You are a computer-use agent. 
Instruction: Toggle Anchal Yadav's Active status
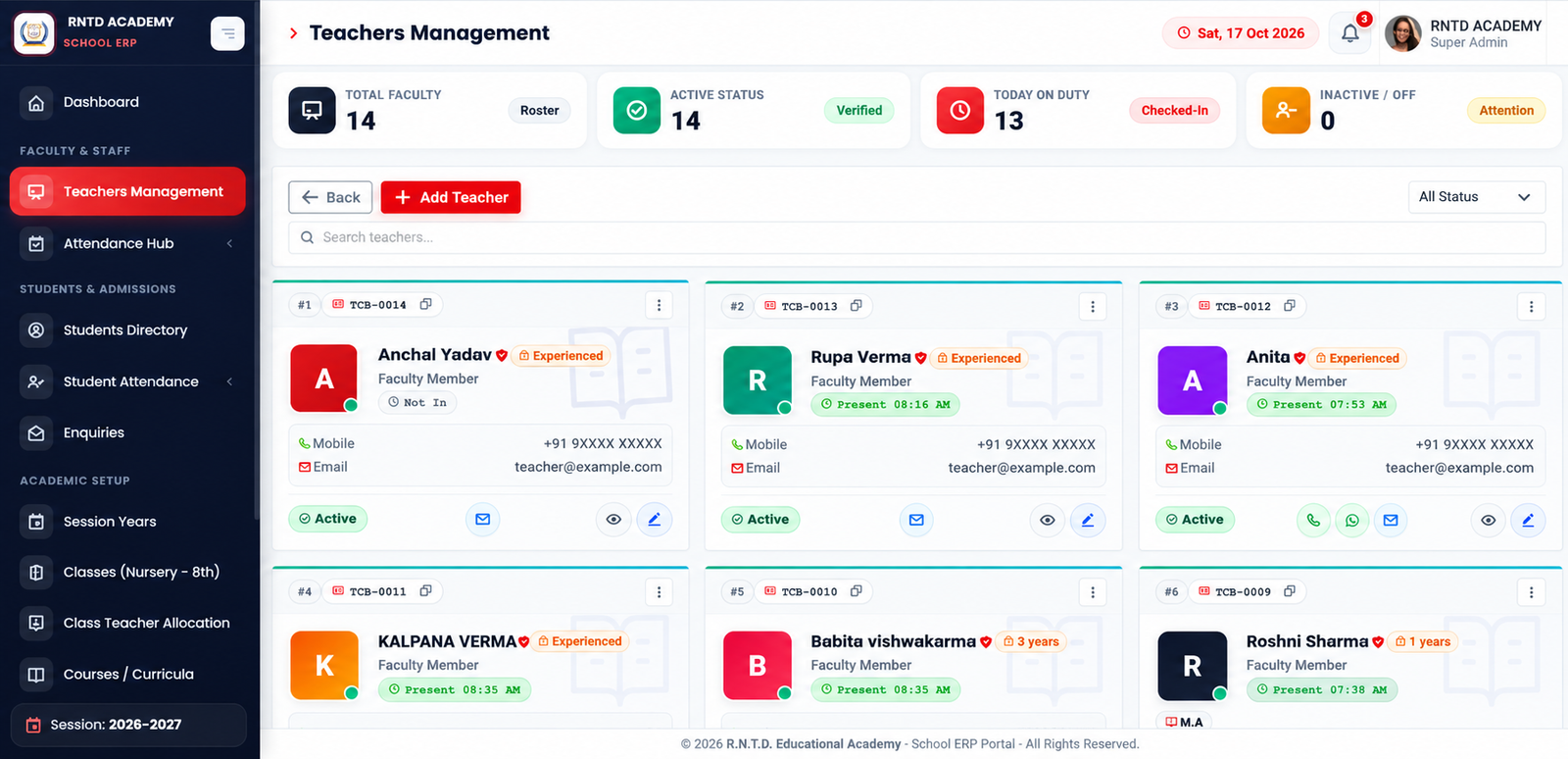click(x=328, y=519)
